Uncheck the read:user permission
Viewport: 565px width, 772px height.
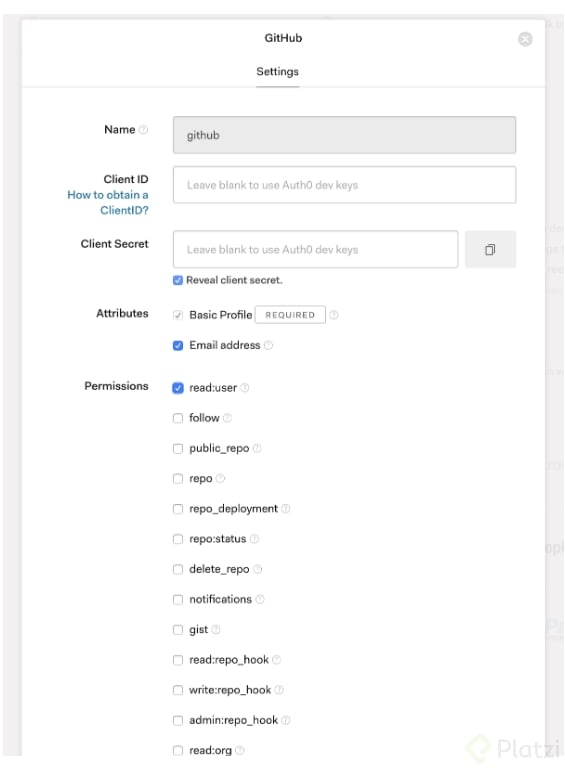point(178,388)
